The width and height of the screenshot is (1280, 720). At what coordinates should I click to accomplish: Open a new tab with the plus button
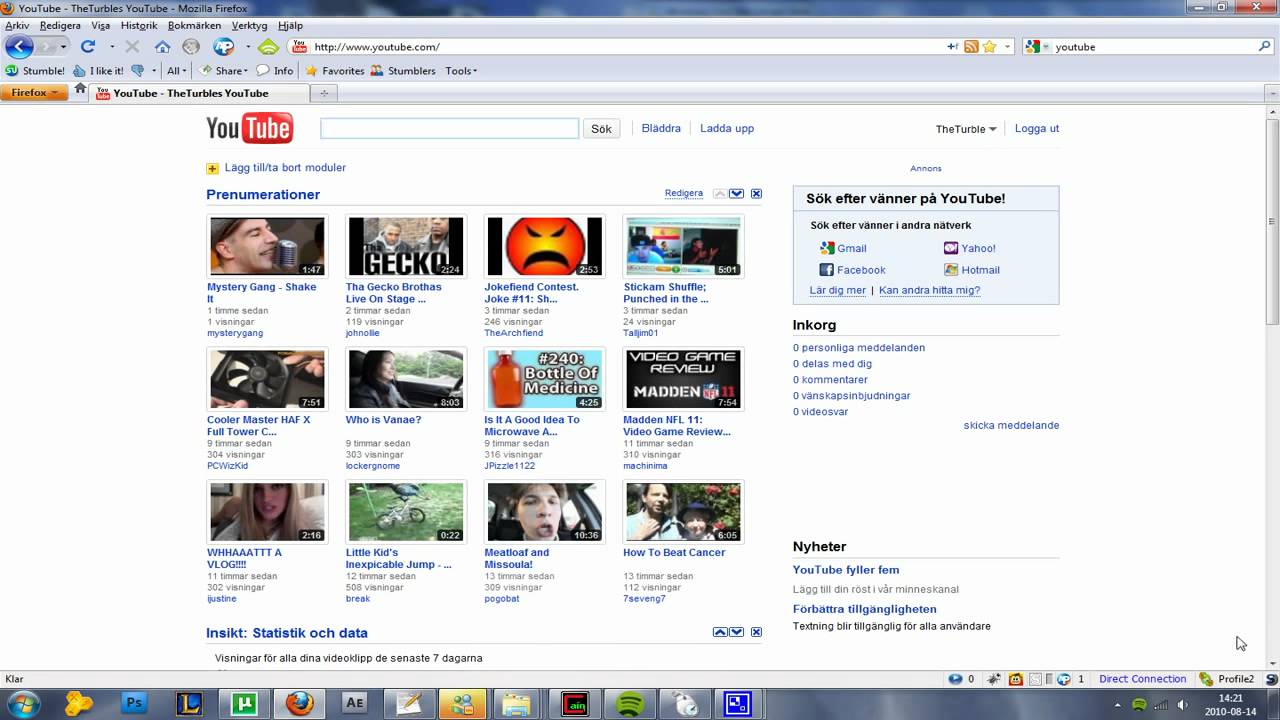point(323,93)
